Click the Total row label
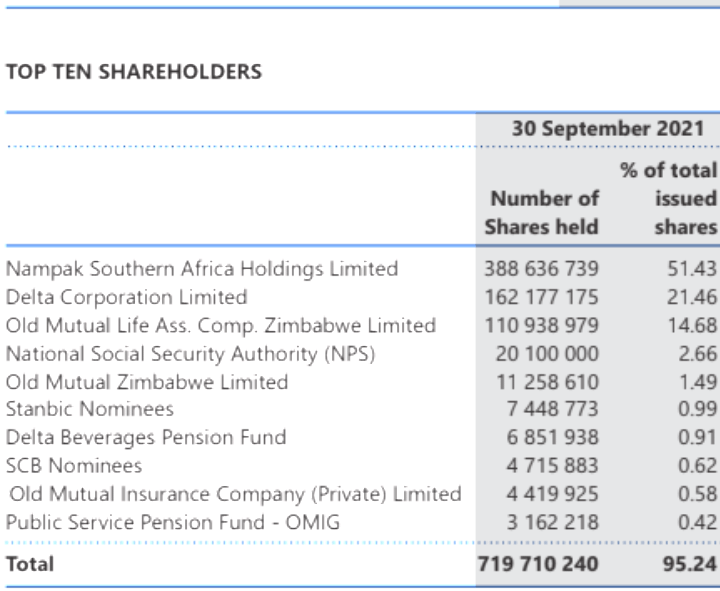Screen dimensions: 720x591 (30, 564)
